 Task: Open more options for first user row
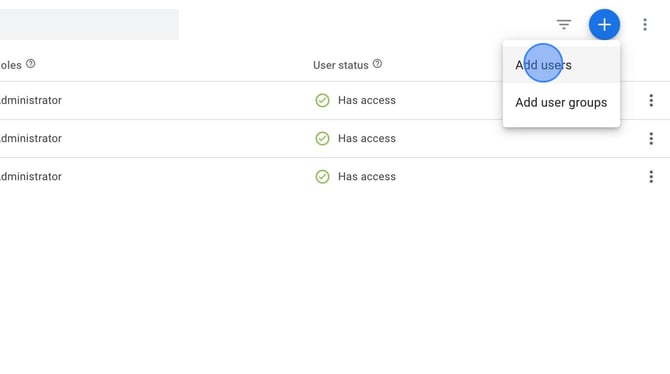point(651,100)
